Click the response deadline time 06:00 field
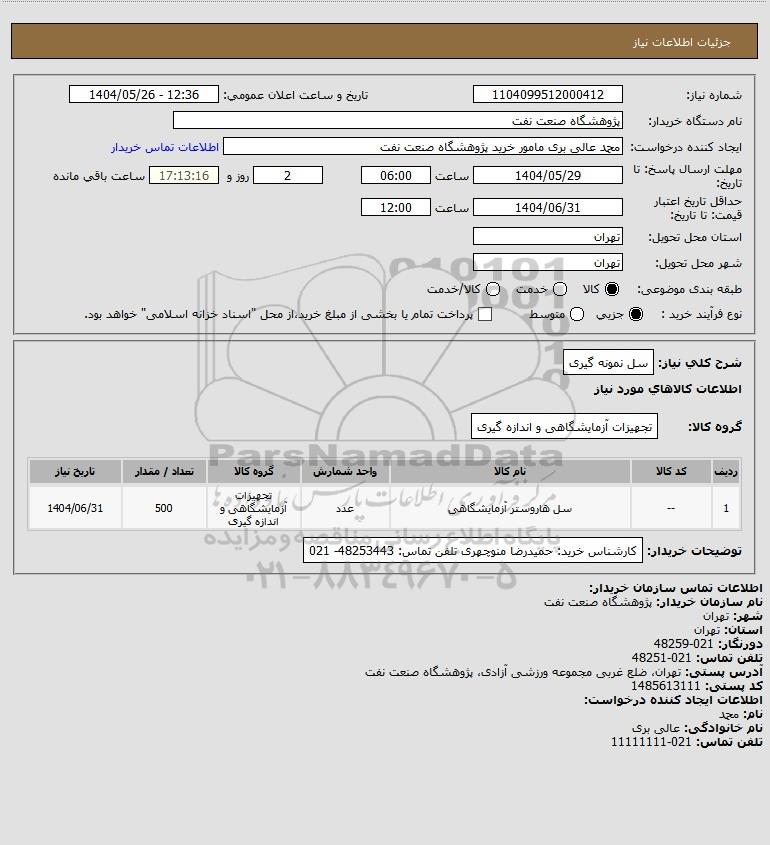 tap(396, 175)
